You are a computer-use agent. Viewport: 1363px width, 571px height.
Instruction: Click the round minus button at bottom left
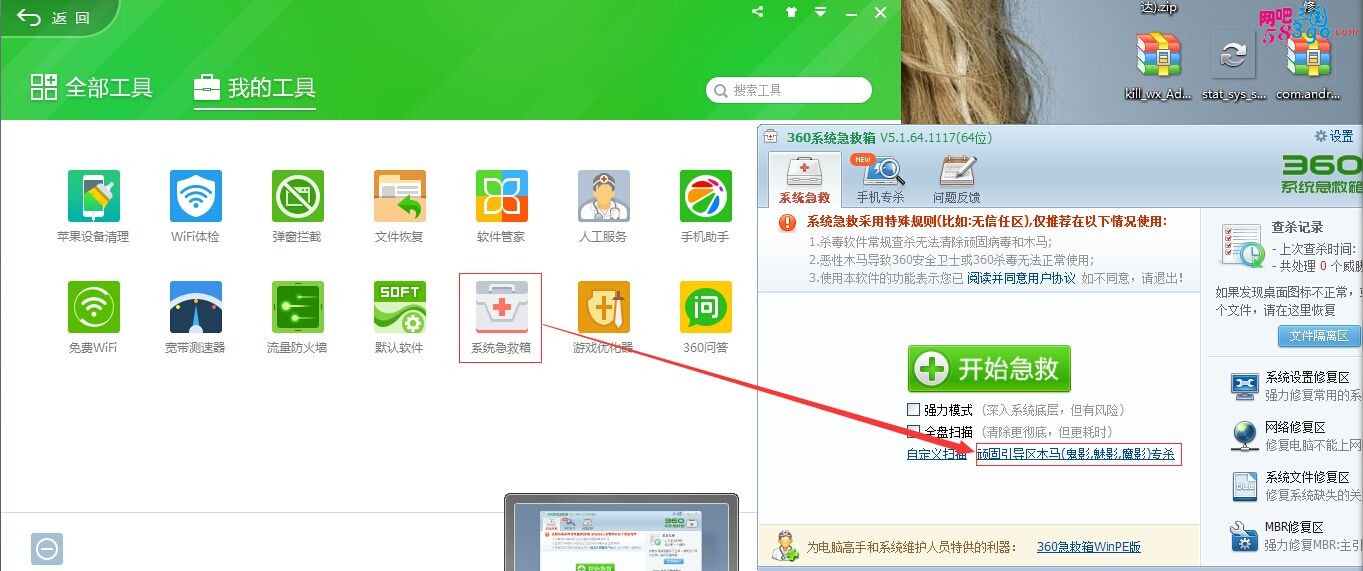47,548
